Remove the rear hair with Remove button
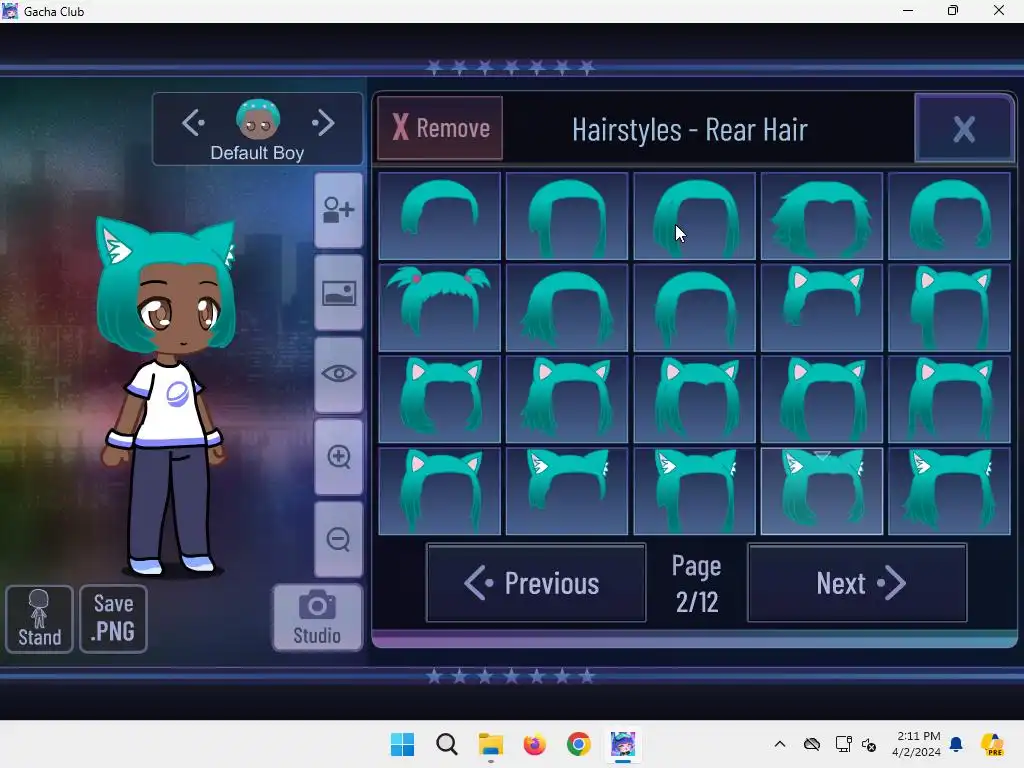The height and width of the screenshot is (768, 1024). pyautogui.click(x=440, y=128)
